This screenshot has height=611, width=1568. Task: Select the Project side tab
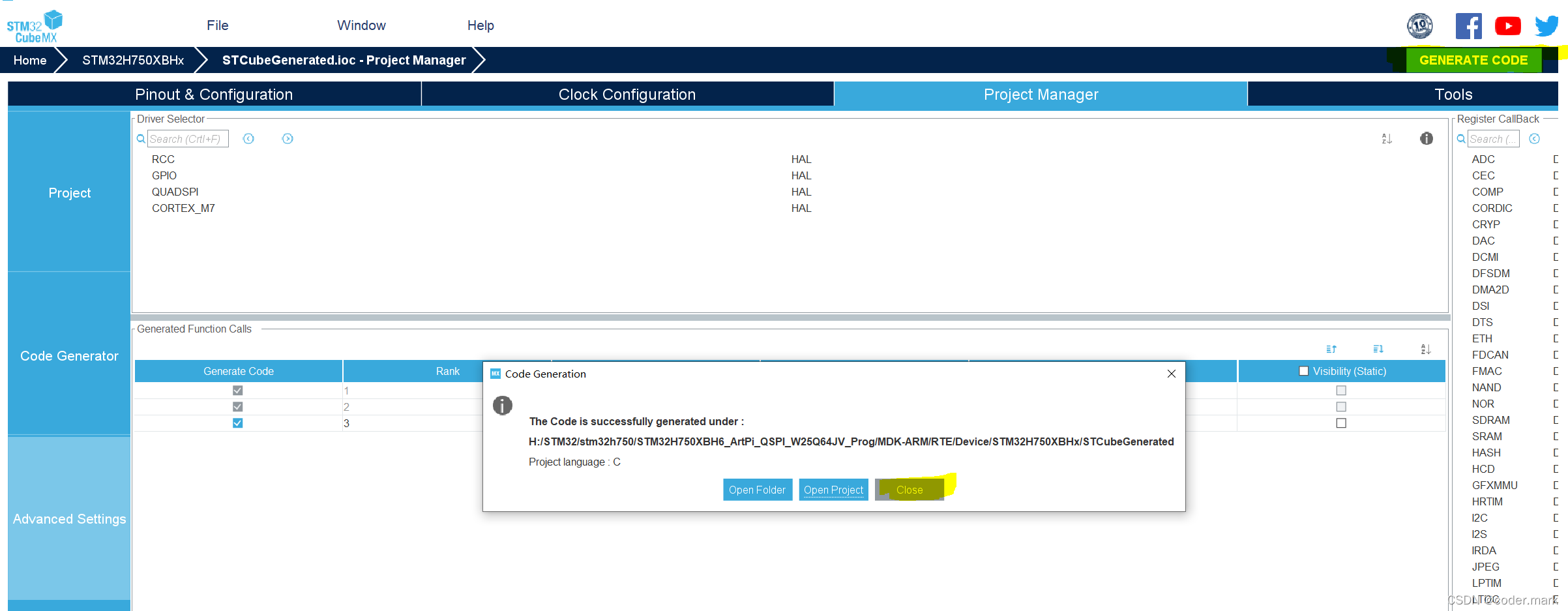(69, 192)
